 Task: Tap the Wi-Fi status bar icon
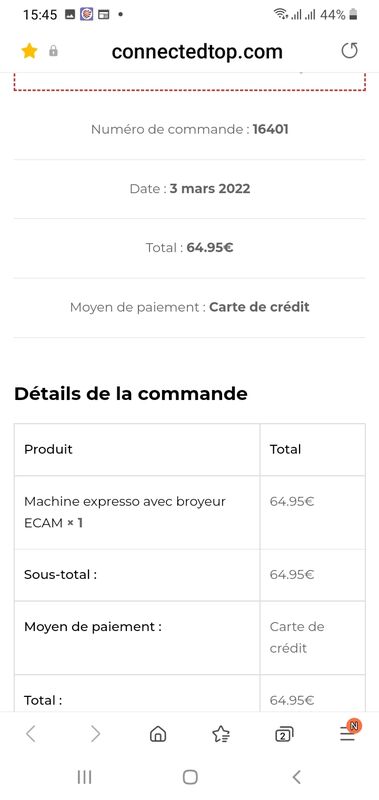[x=281, y=14]
